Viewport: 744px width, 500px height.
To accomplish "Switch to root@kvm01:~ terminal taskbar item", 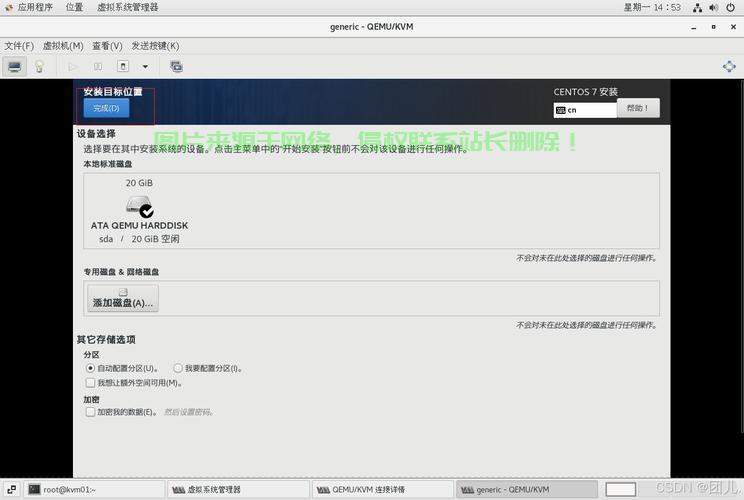I will 94,490.
